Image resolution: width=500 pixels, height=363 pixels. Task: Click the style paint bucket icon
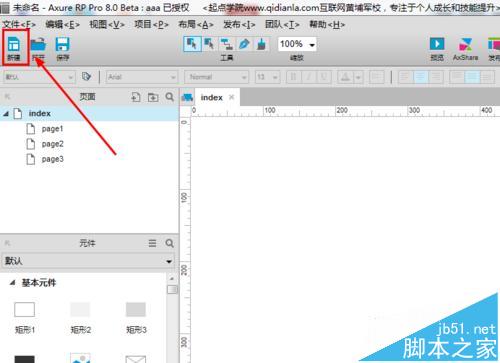click(x=86, y=77)
